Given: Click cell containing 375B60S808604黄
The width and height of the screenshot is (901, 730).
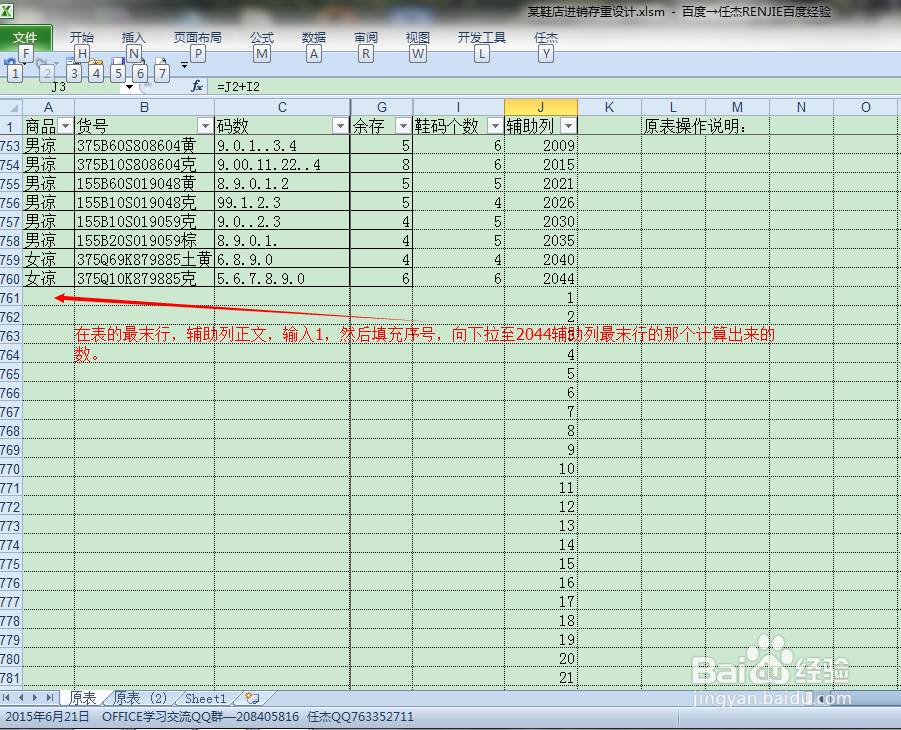Looking at the screenshot, I should (x=144, y=146).
